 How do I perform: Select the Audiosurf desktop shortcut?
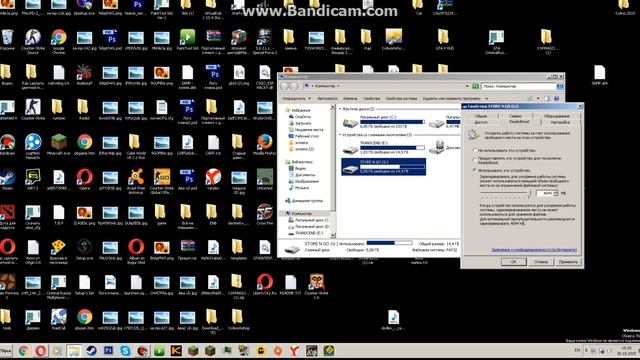coord(84,75)
